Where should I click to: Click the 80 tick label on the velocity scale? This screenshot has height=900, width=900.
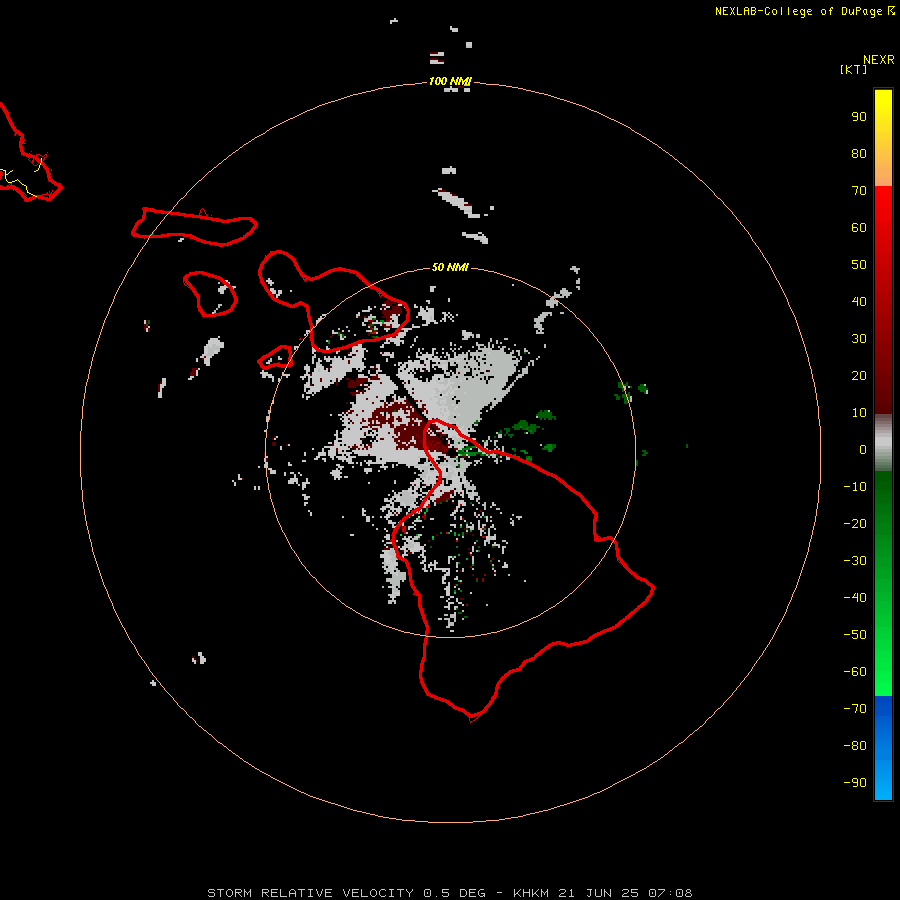[x=859, y=154]
